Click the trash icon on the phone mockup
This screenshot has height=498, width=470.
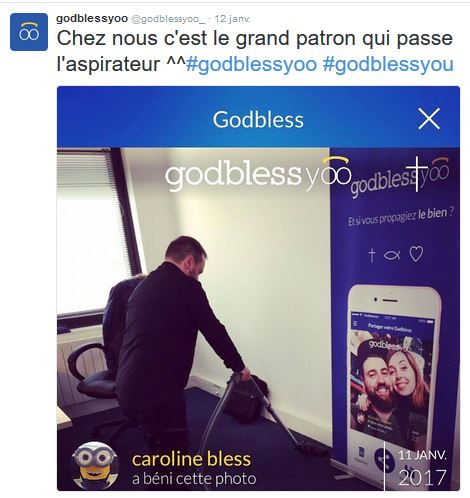(x=361, y=453)
